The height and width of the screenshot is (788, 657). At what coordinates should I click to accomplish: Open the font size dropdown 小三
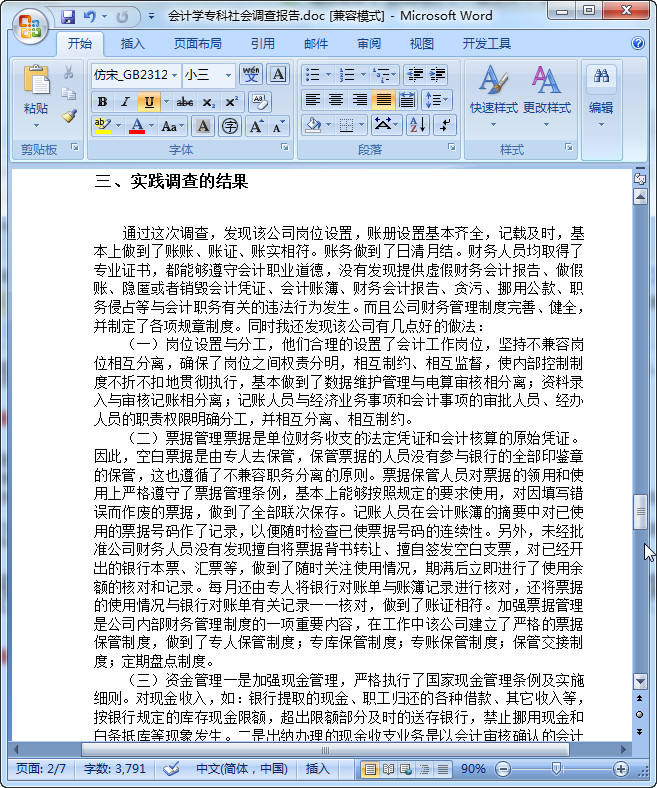tap(208, 75)
